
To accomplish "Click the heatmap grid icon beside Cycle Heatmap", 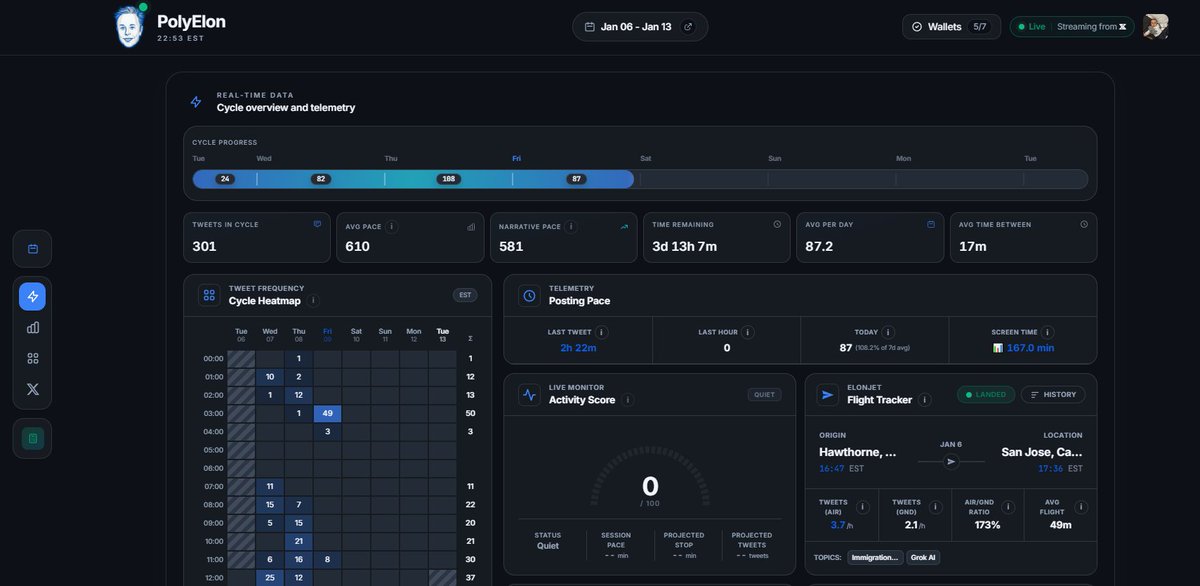I will point(208,293).
